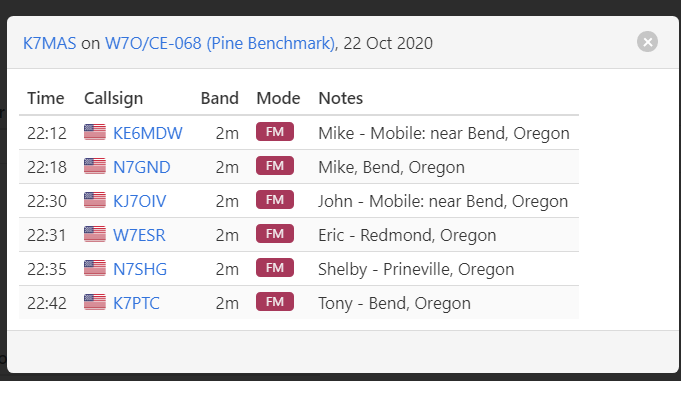Close the K7MAS activation log dialog
The image size is (684, 394).
647,42
